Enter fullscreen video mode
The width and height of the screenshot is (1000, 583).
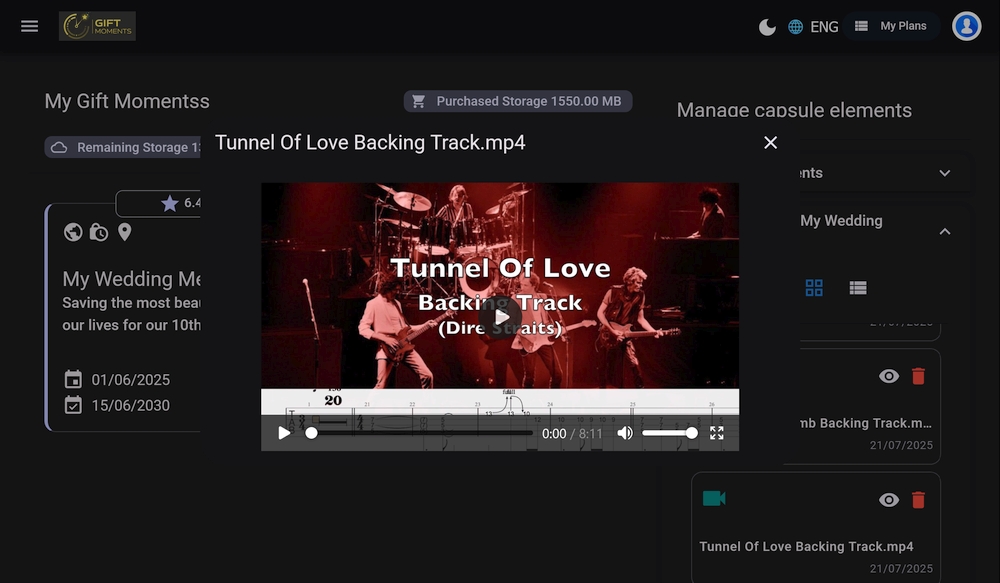click(716, 433)
